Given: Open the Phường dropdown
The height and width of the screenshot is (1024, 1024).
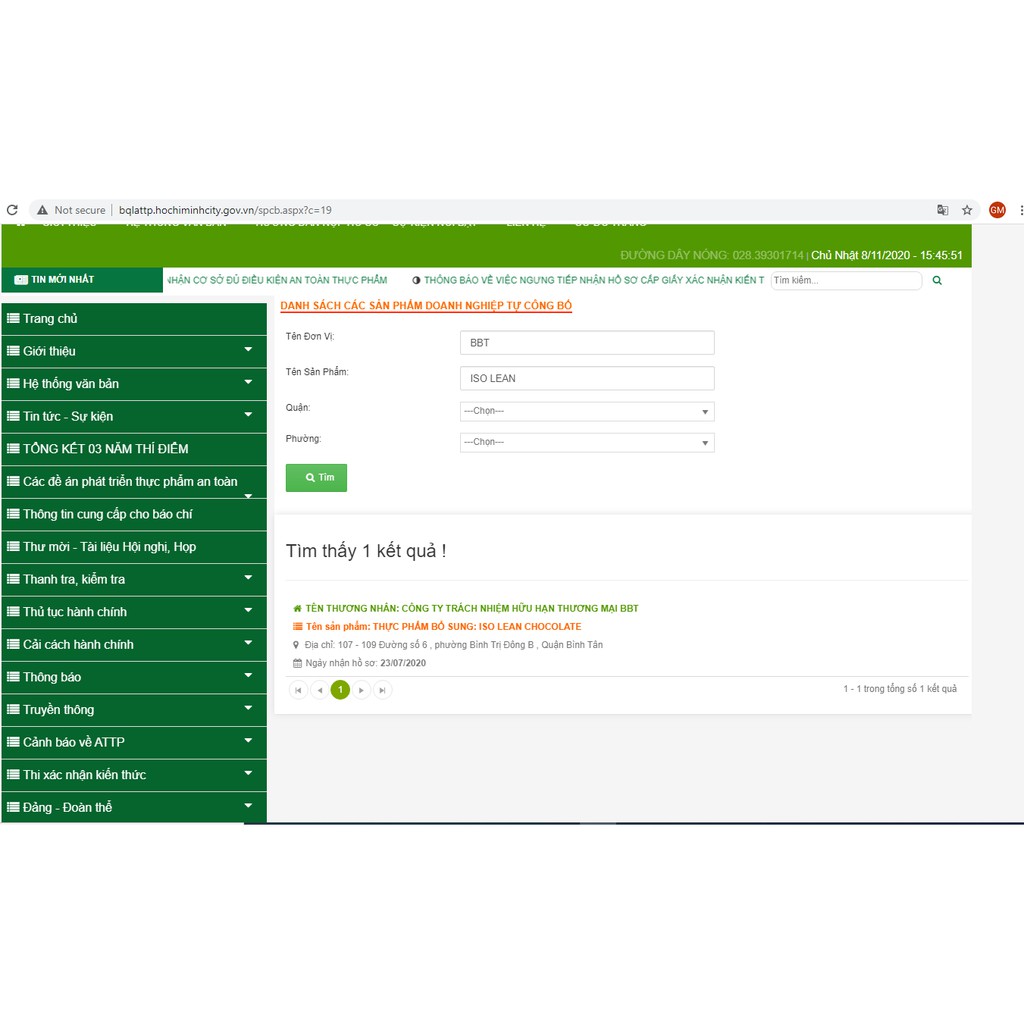Looking at the screenshot, I should (587, 442).
